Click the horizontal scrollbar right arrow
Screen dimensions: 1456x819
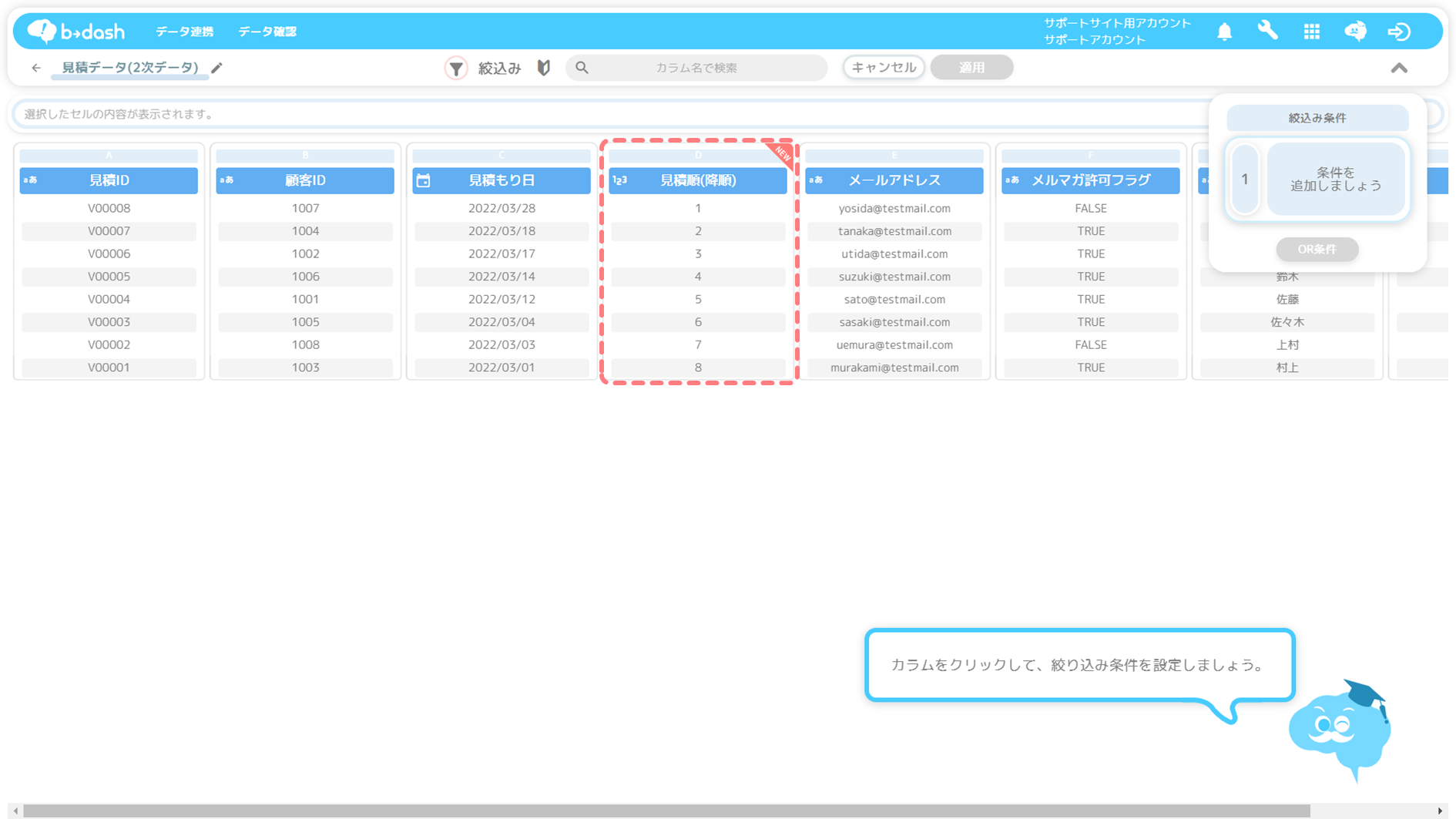point(1440,811)
